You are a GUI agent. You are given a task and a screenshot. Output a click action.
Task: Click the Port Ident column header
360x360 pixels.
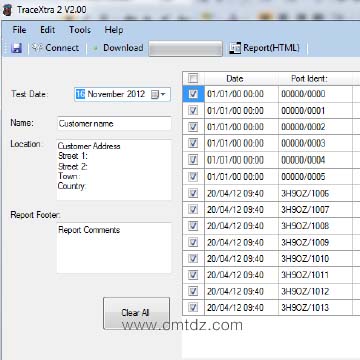(x=315, y=79)
